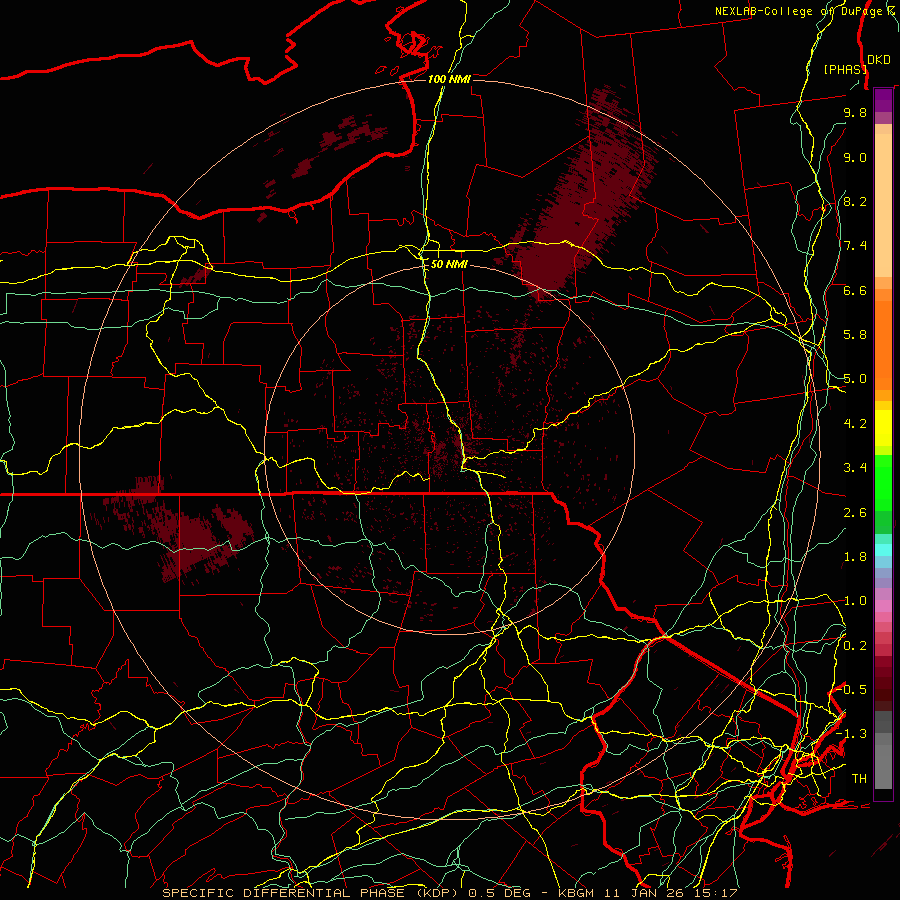Click the 3.4 value on the color scale

(x=855, y=468)
